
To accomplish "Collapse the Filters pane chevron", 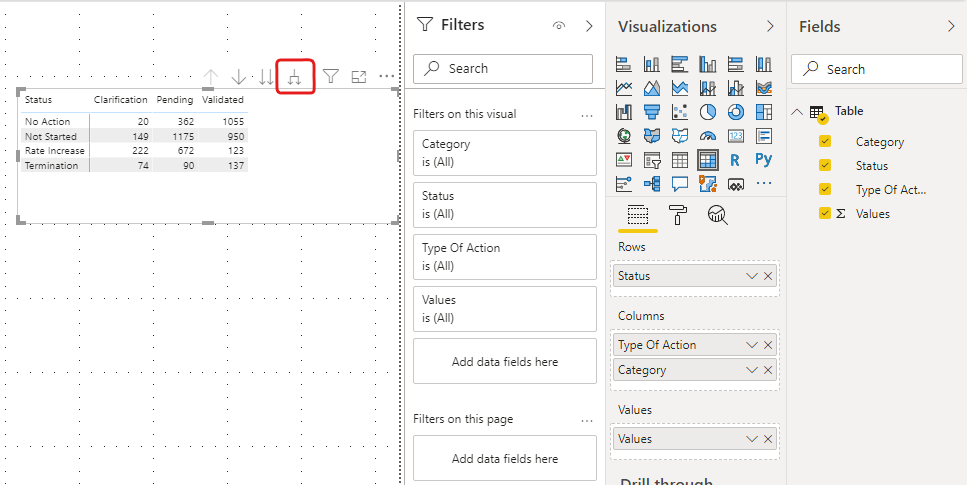I will 589,26.
